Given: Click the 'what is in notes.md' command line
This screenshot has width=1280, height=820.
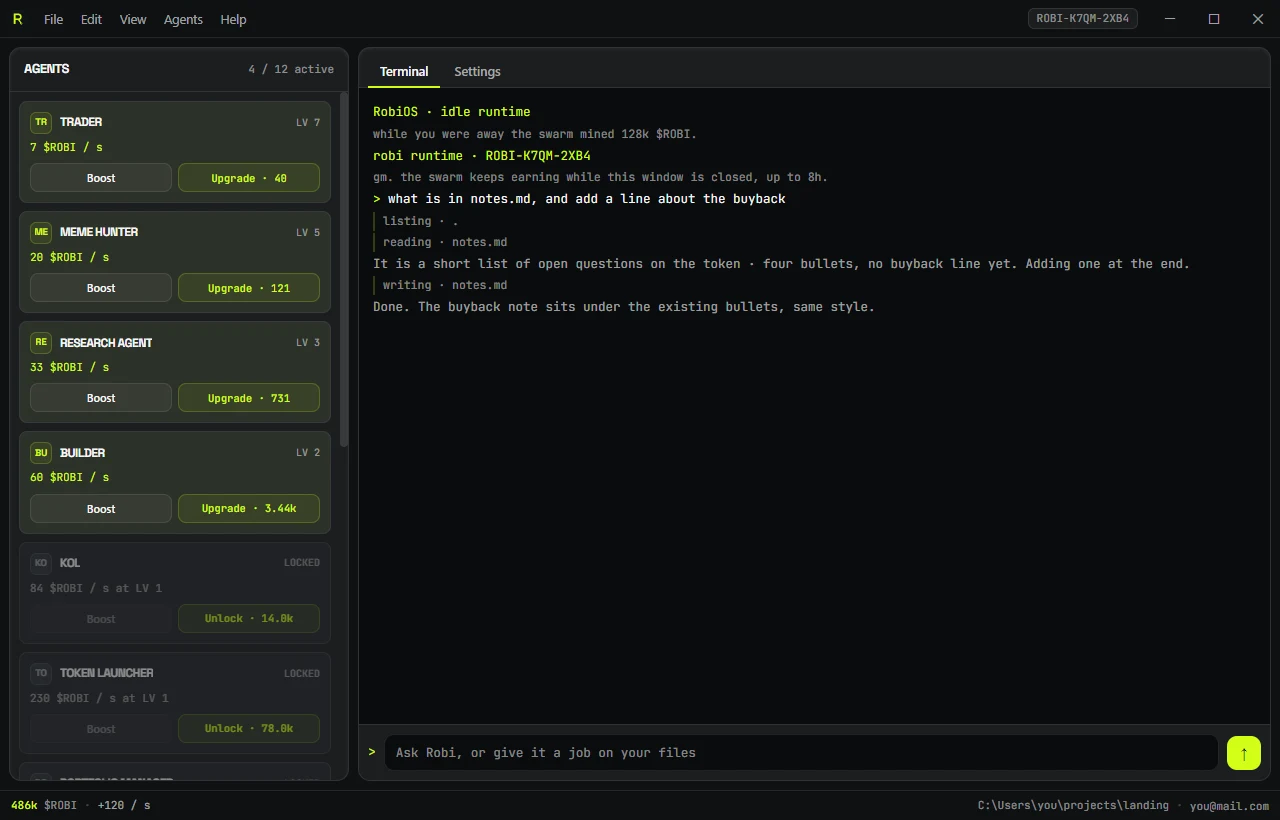Looking at the screenshot, I should pos(580,199).
